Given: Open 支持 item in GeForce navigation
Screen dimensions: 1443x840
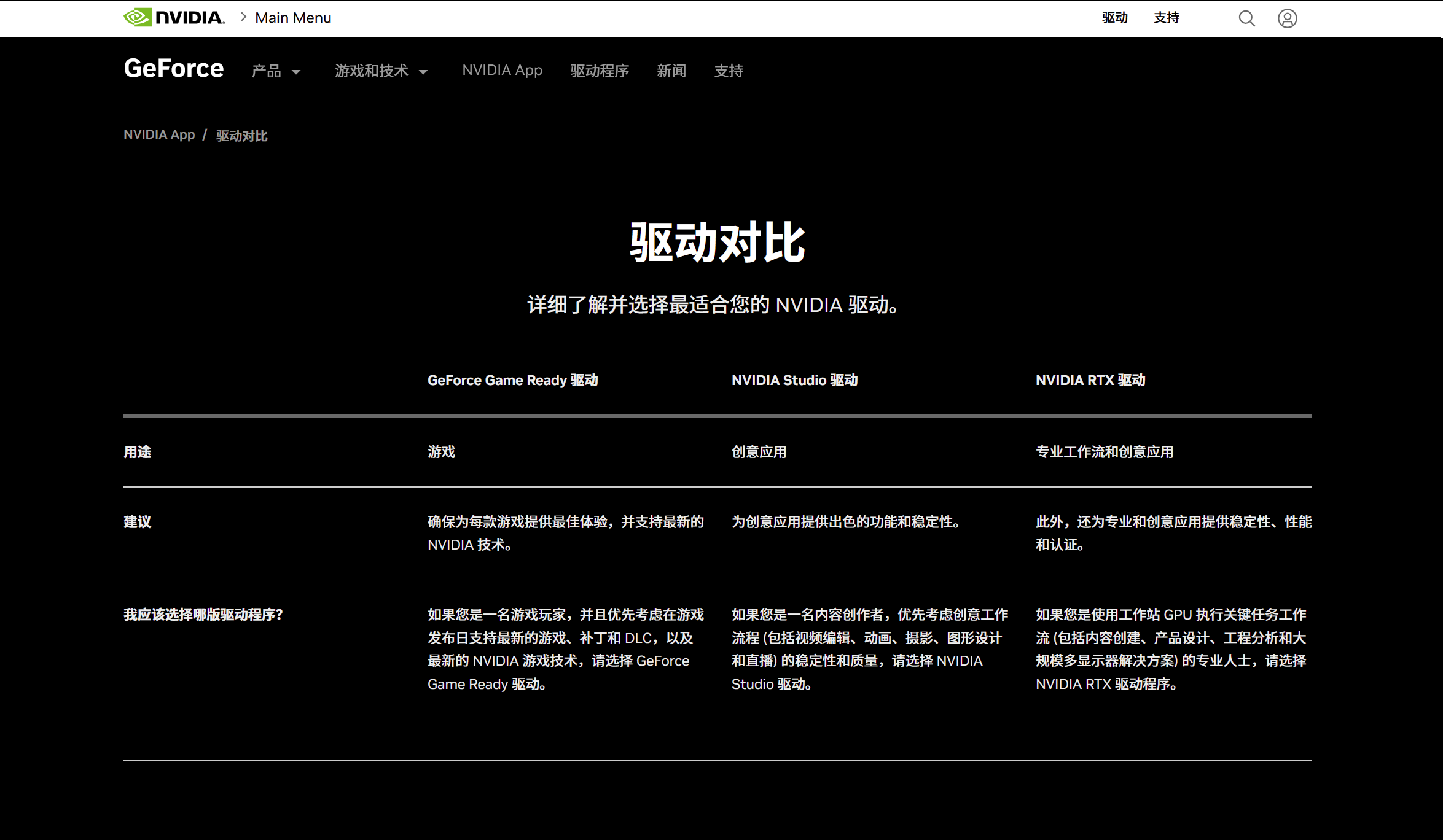Looking at the screenshot, I should [x=729, y=71].
